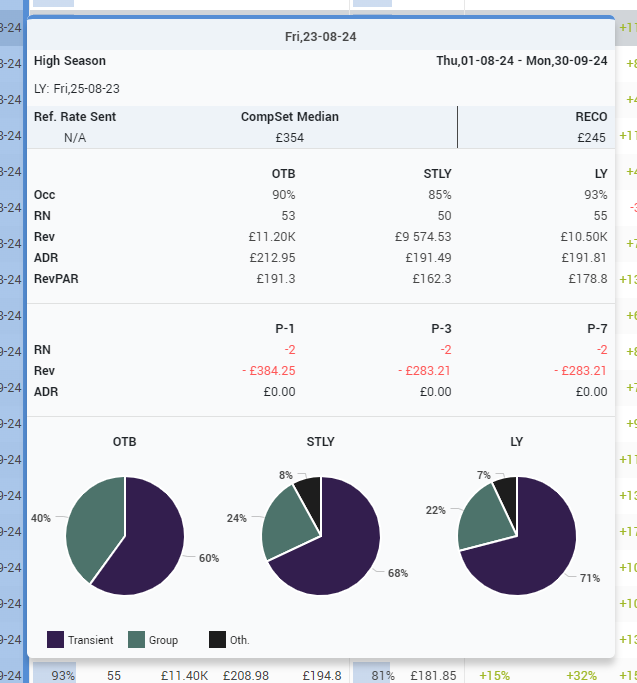
Task: Toggle the Oth. legend label
Action: coord(240,640)
